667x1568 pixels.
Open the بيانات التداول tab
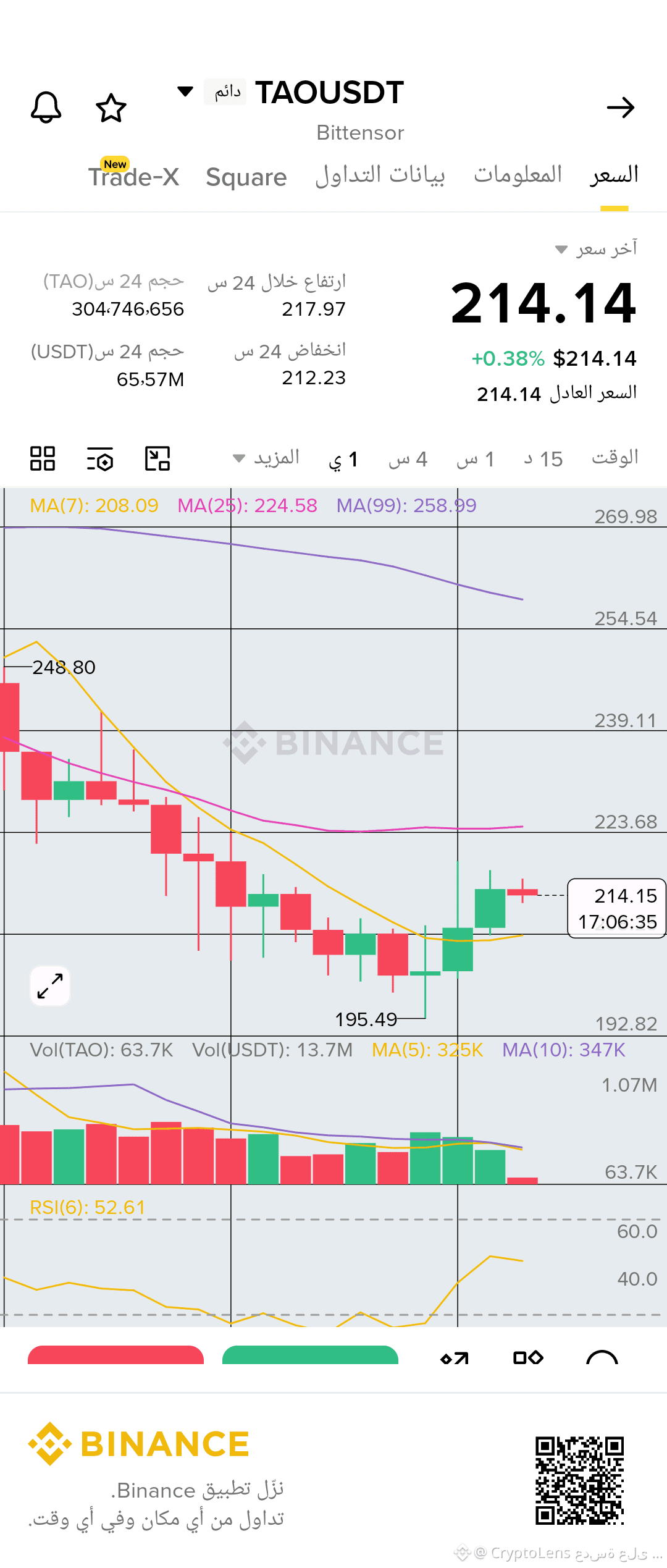[x=380, y=175]
